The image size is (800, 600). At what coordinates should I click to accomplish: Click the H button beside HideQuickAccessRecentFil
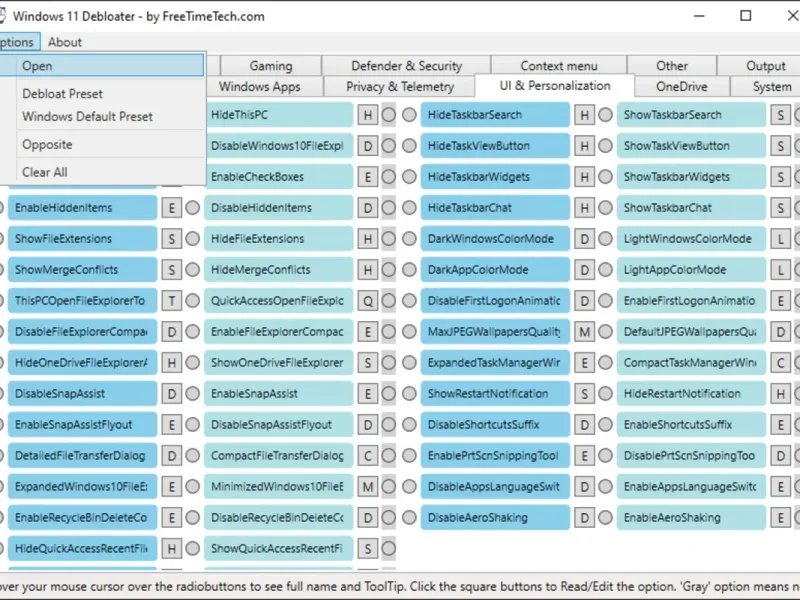click(171, 548)
